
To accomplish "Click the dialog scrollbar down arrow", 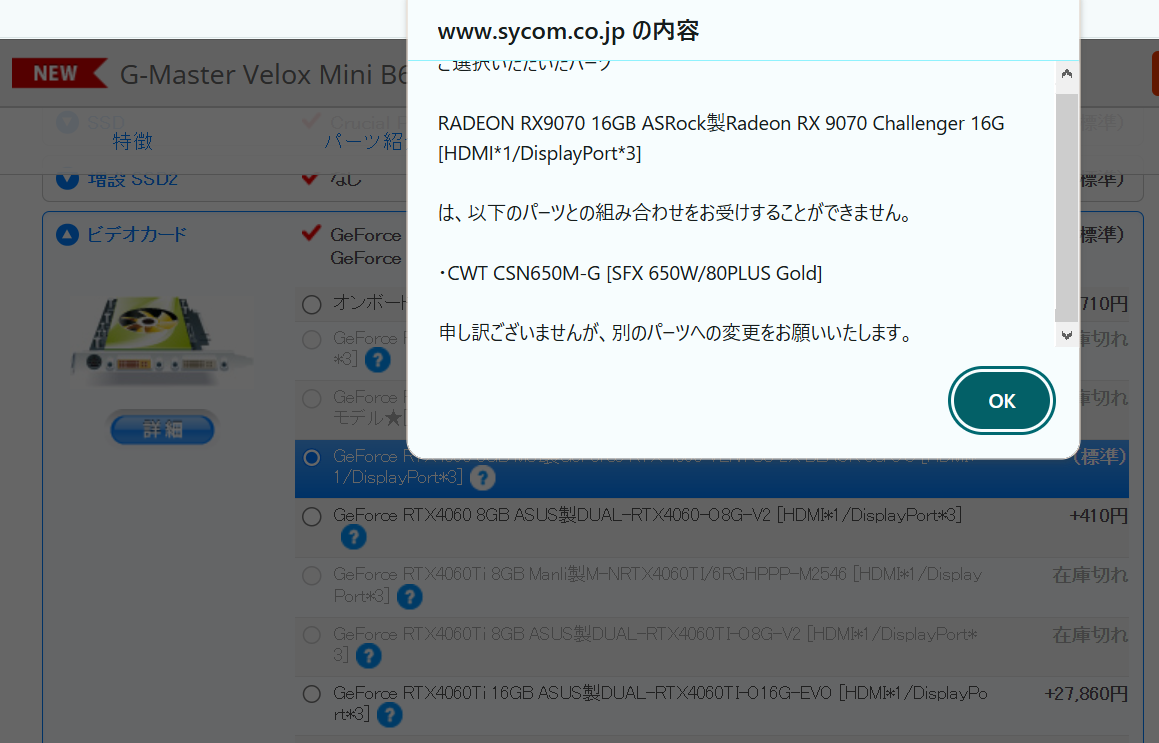I will pos(1067,335).
